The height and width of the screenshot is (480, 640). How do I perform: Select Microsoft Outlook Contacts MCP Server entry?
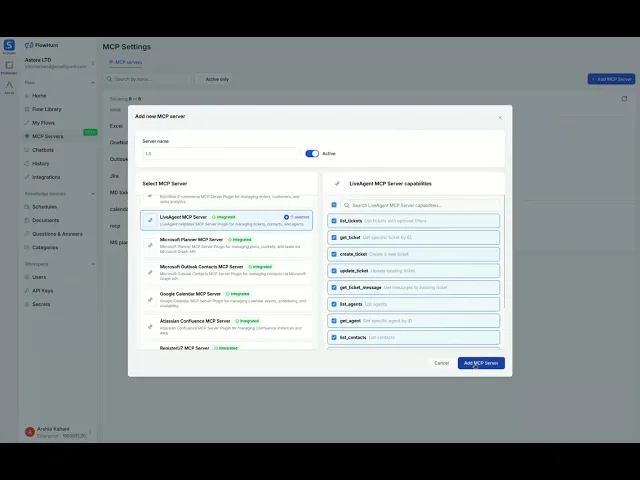pos(227,273)
